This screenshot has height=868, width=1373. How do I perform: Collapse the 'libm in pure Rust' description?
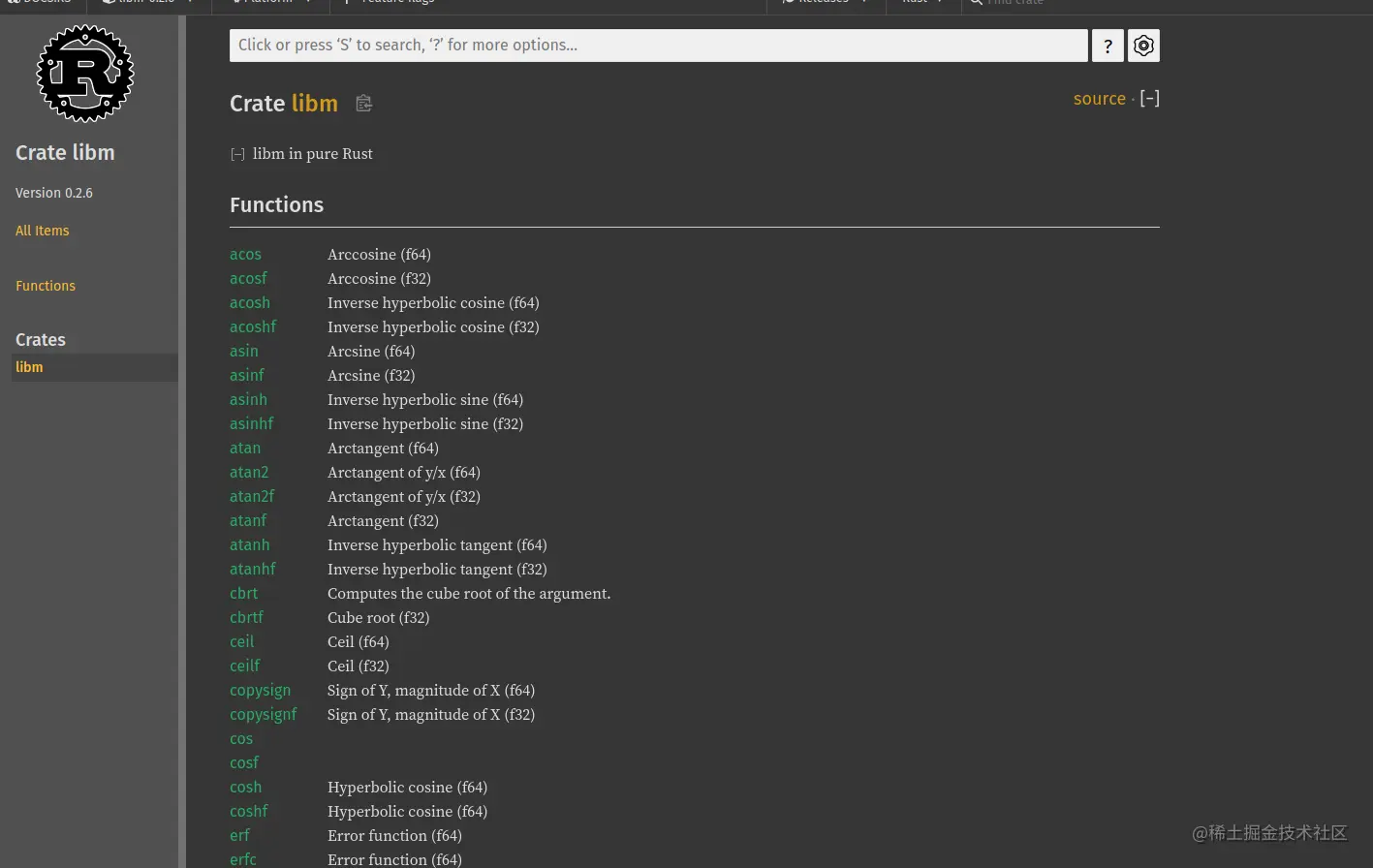click(237, 154)
